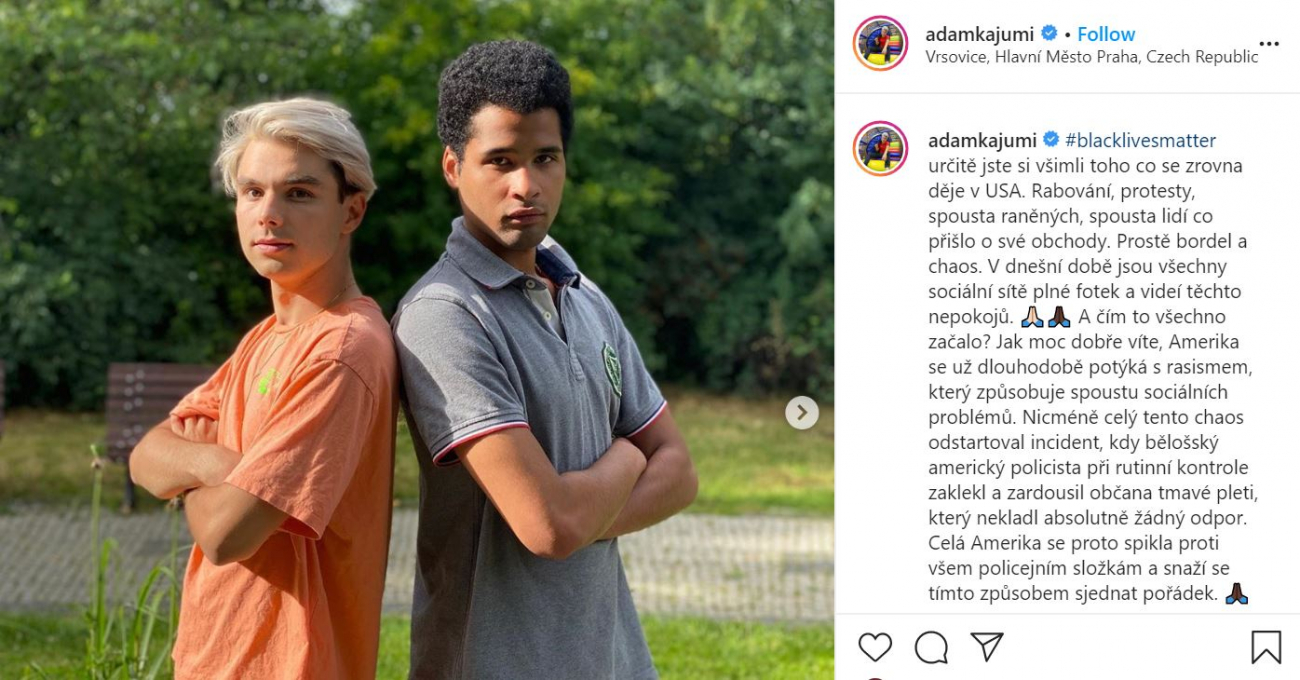Image resolution: width=1300 pixels, height=680 pixels.
Task: Click the man in the orange shirt
Action: 275,400
